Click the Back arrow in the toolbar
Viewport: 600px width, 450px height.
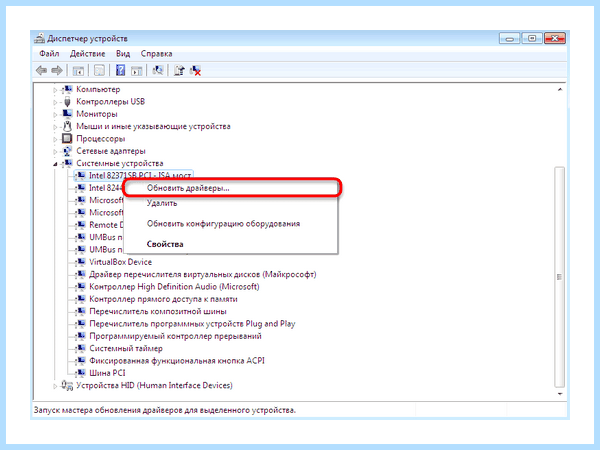coord(41,70)
